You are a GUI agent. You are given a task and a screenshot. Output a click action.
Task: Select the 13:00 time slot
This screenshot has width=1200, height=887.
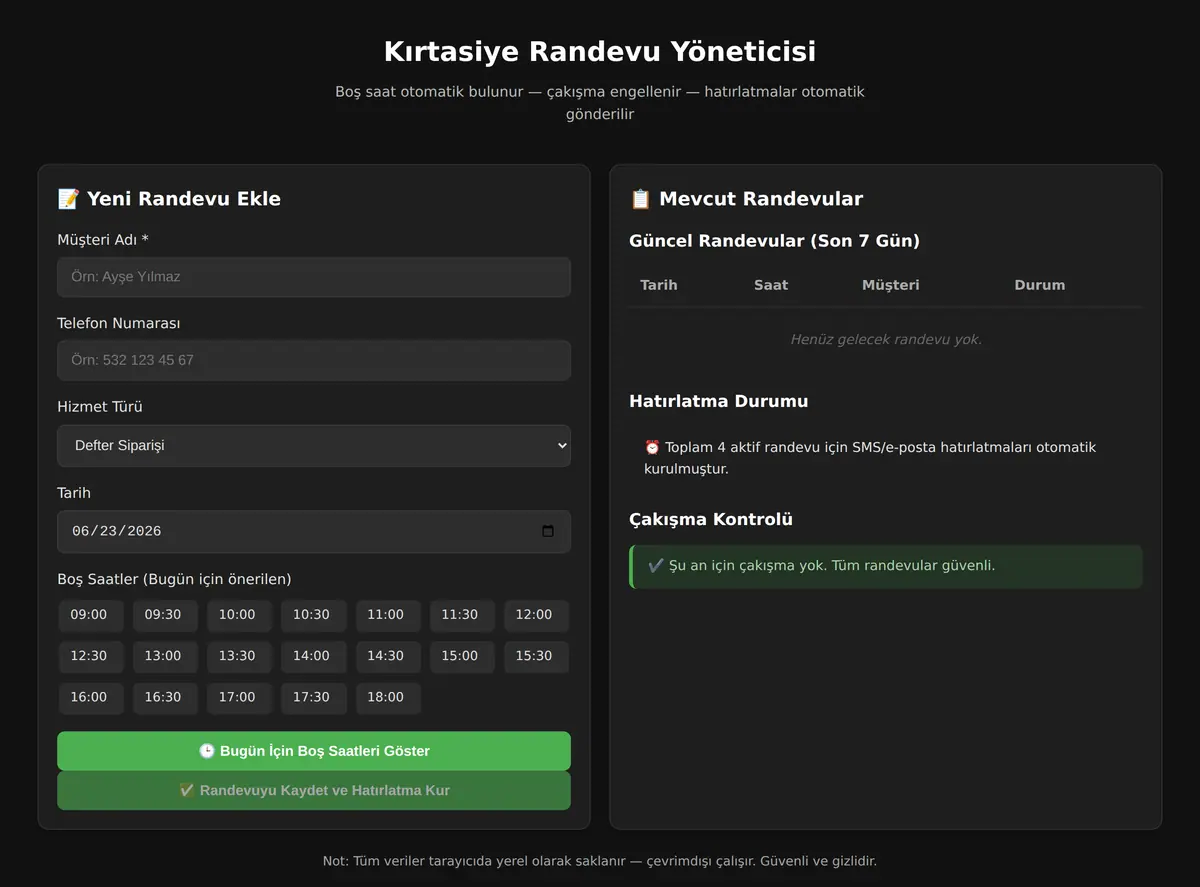[163, 656]
